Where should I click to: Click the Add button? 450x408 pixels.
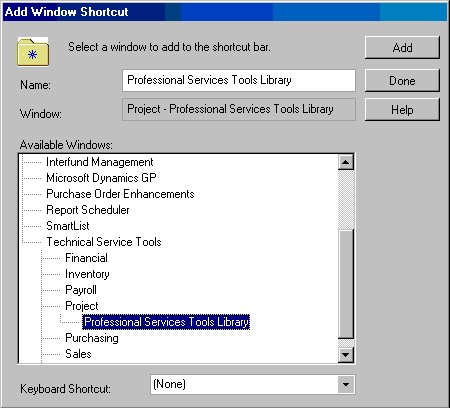402,48
